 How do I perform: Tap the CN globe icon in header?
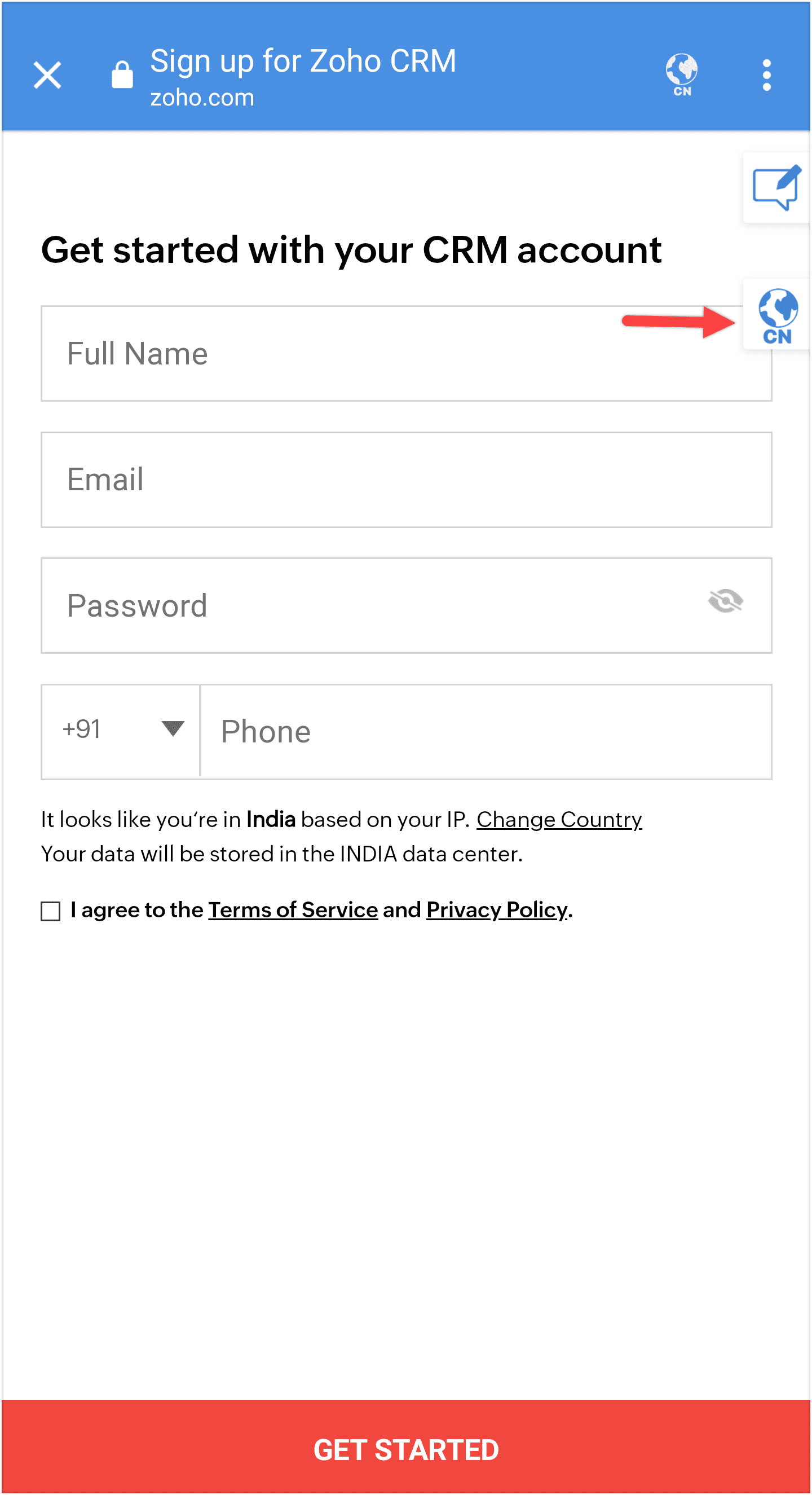click(x=682, y=75)
